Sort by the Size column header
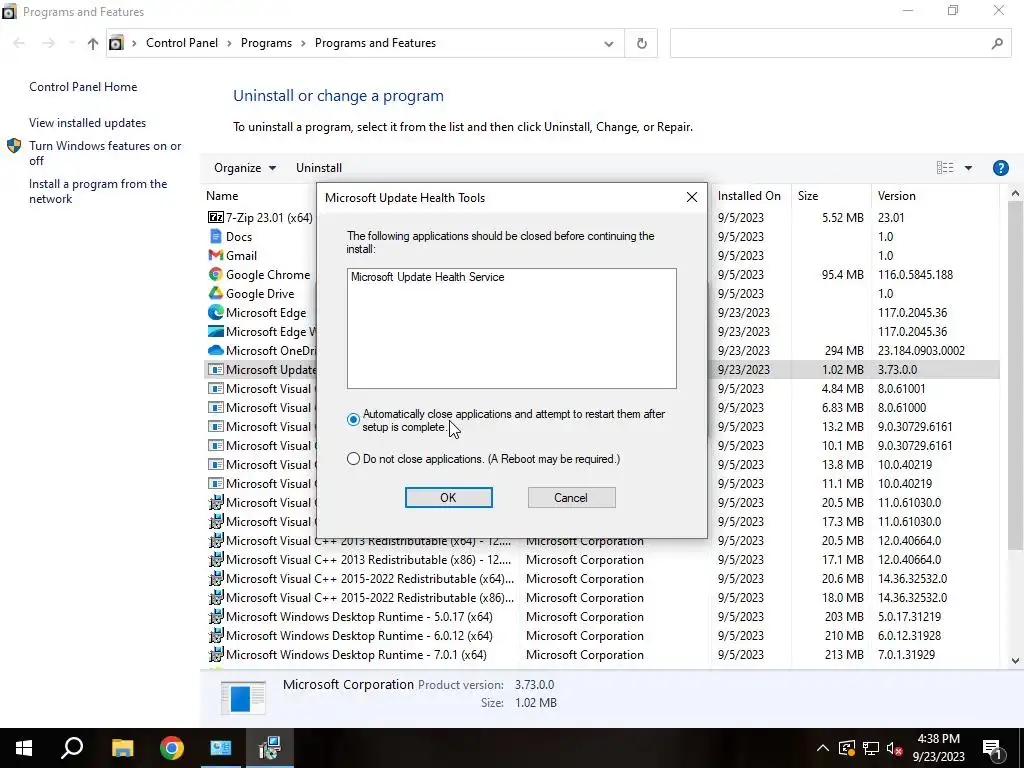The height and width of the screenshot is (768, 1024). [829, 196]
